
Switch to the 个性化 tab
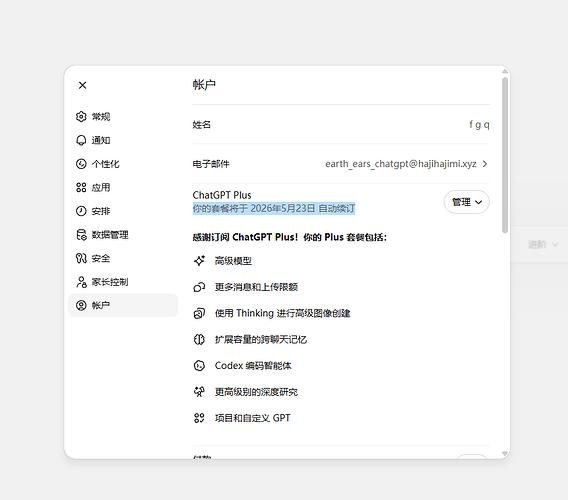click(123, 164)
